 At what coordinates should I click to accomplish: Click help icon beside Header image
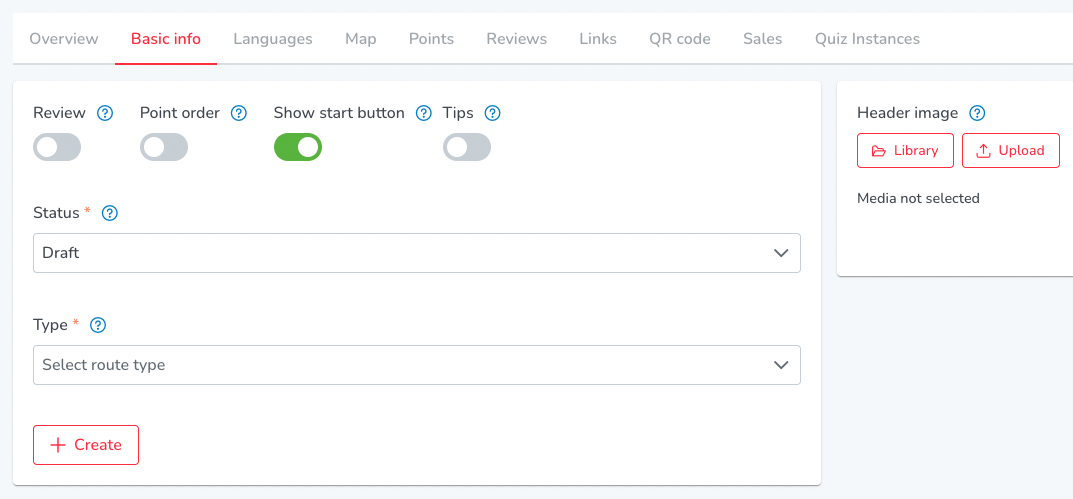pos(977,113)
